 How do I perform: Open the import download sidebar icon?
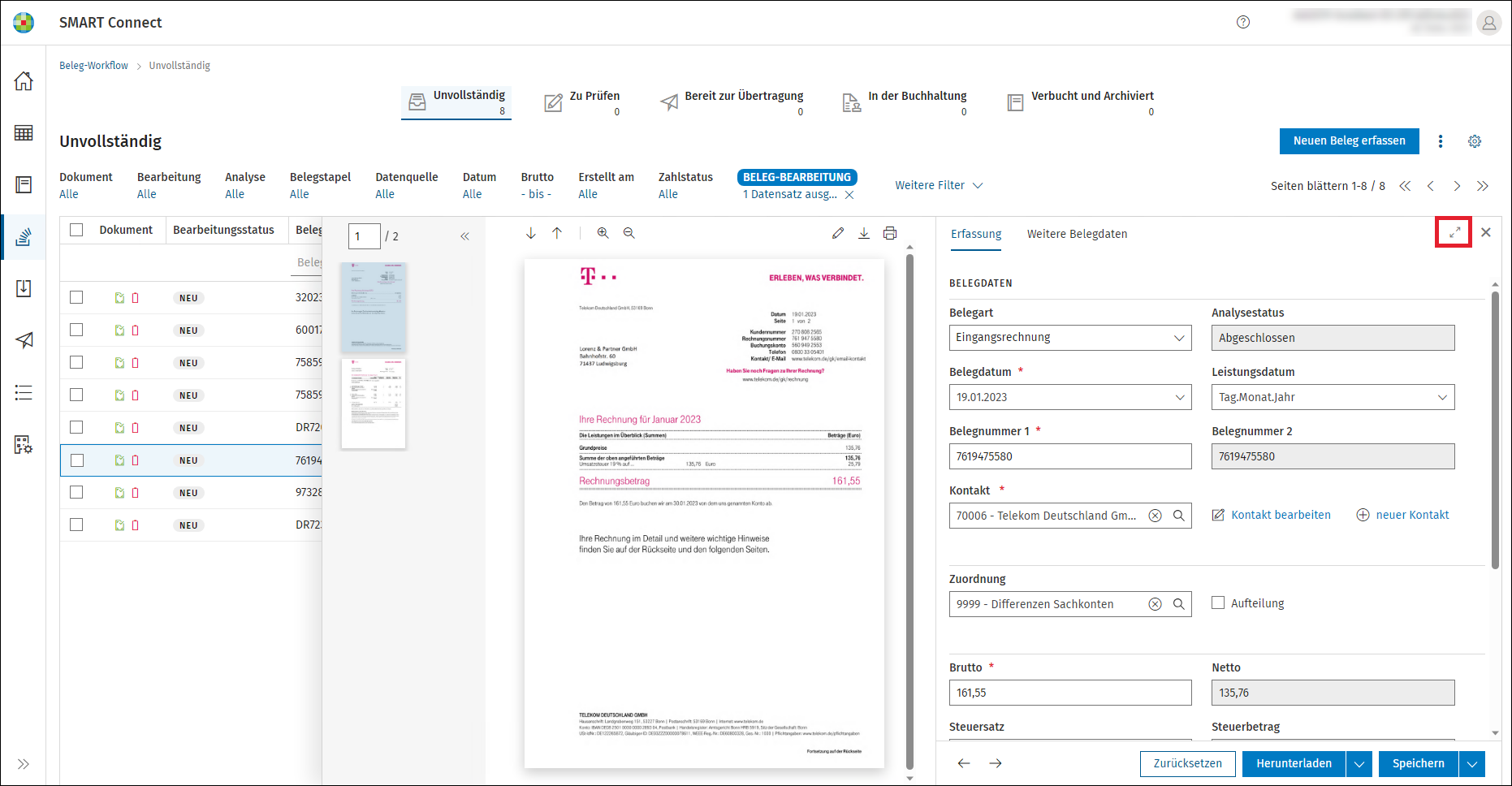pos(24,288)
